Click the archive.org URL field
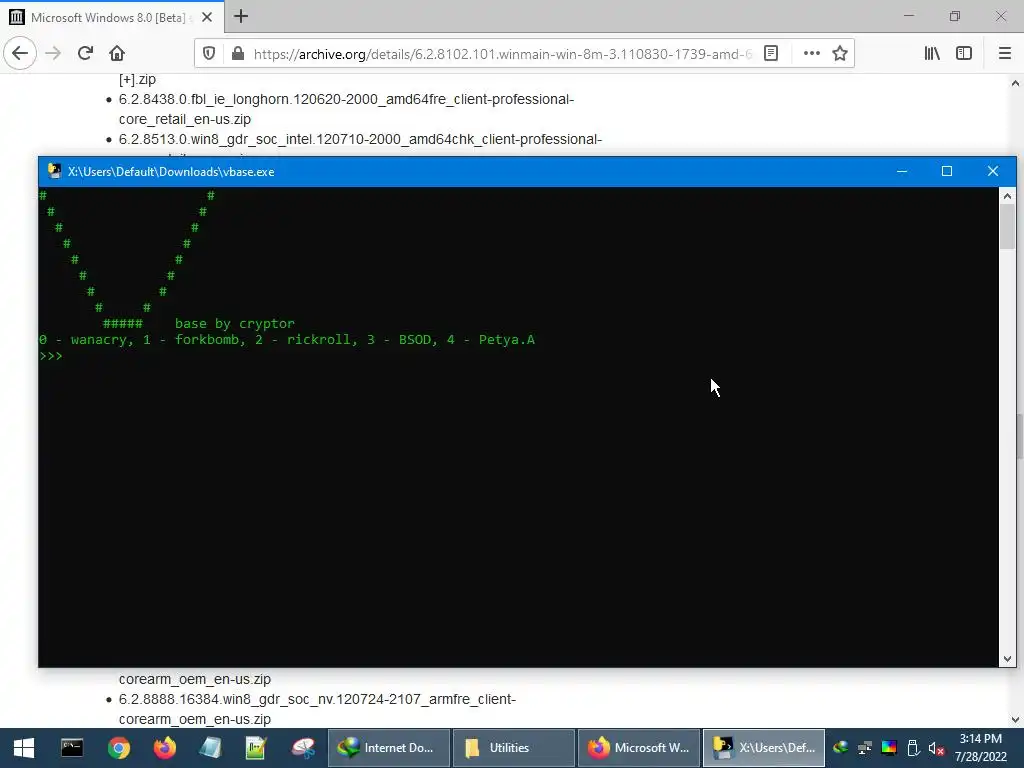Viewport: 1024px width, 768px height. click(x=503, y=54)
